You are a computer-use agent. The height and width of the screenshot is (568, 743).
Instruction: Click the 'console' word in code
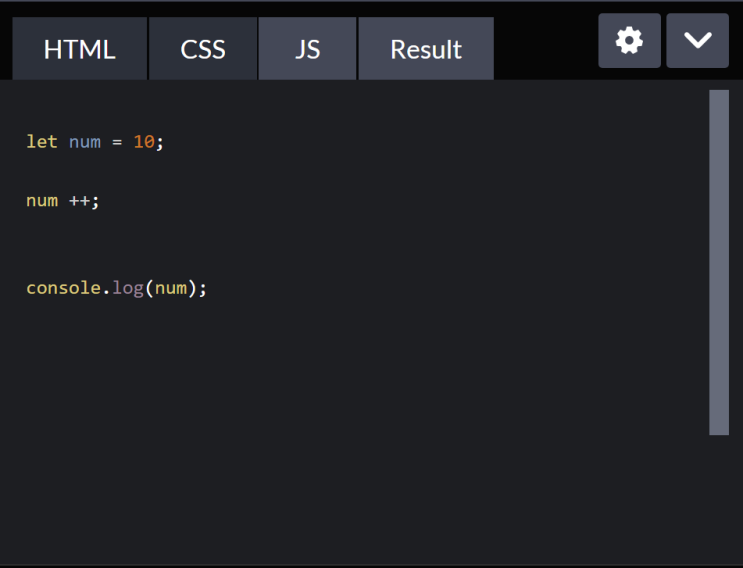63,288
